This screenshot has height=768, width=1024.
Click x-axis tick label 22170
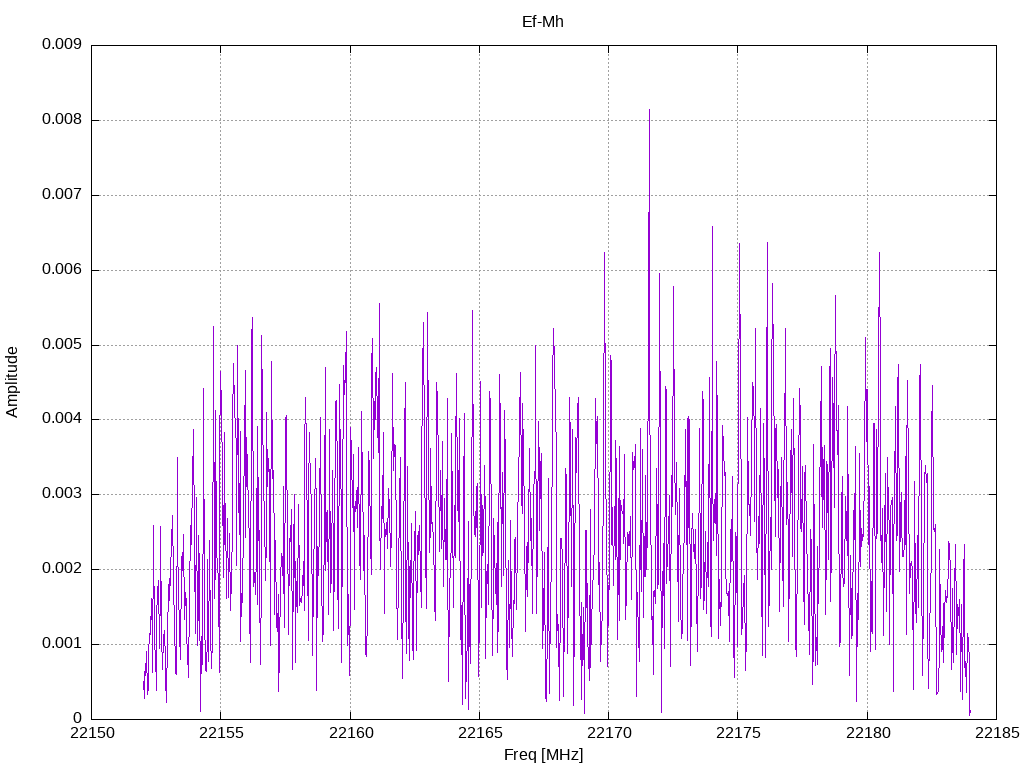pyautogui.click(x=609, y=733)
